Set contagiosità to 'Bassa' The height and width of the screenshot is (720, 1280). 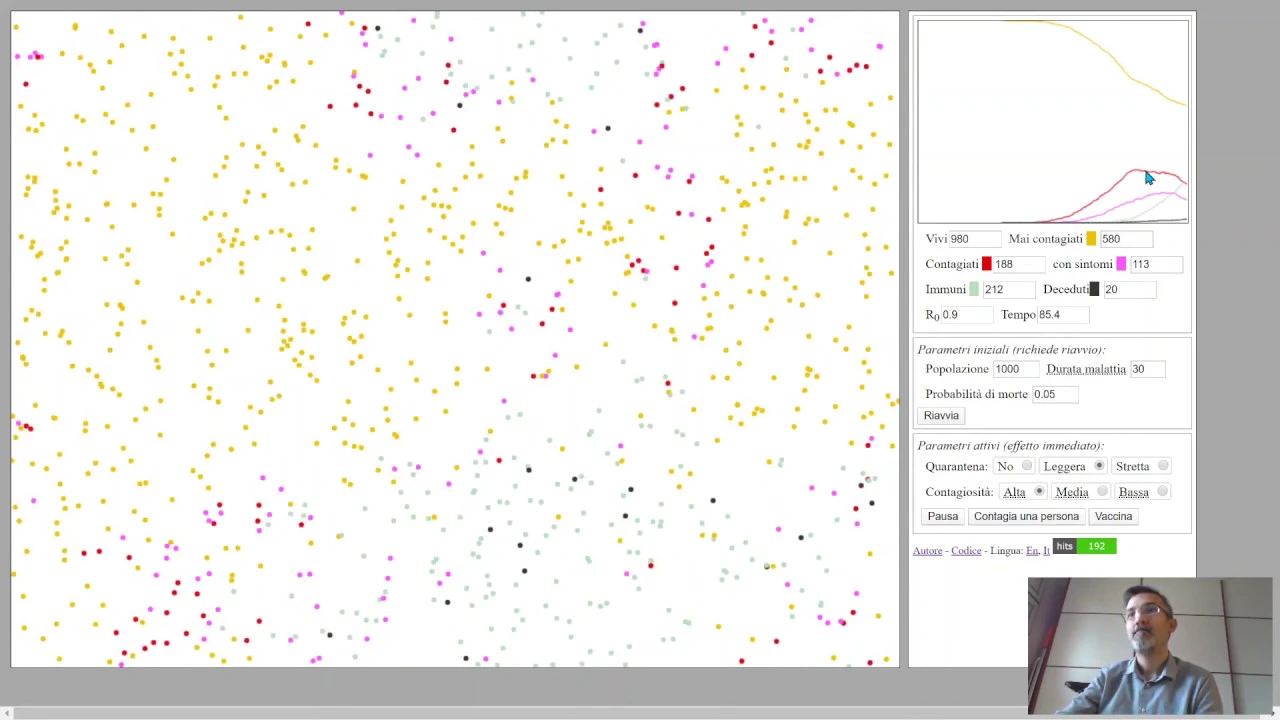(1162, 492)
